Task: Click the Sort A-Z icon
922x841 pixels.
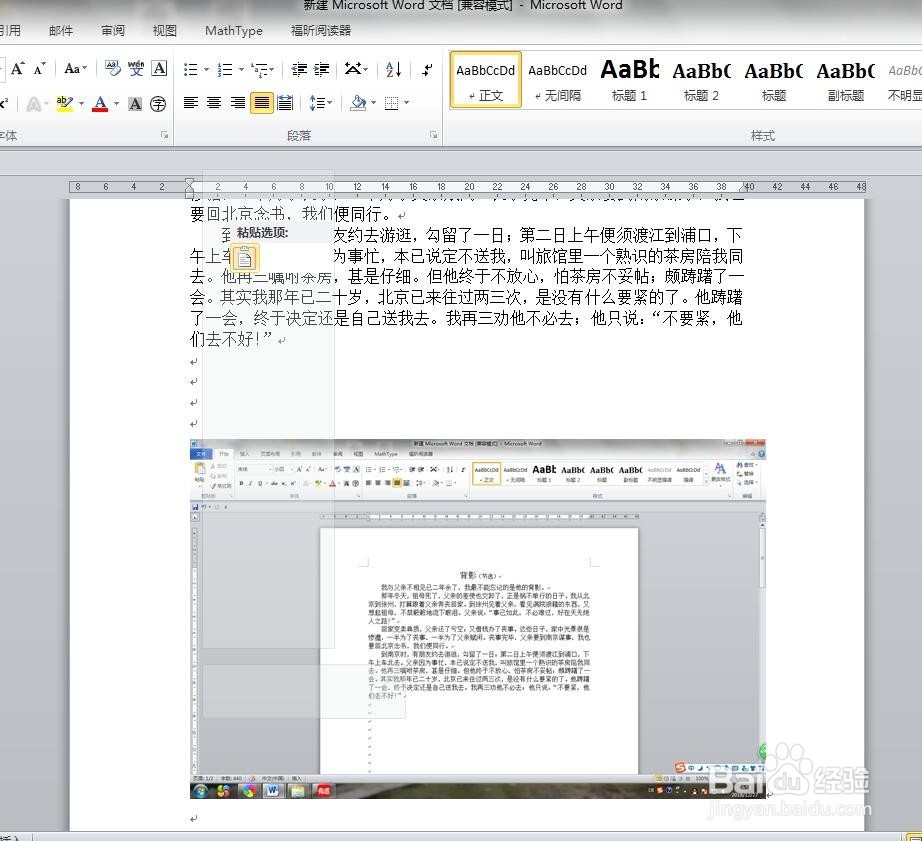Action: pyautogui.click(x=394, y=70)
